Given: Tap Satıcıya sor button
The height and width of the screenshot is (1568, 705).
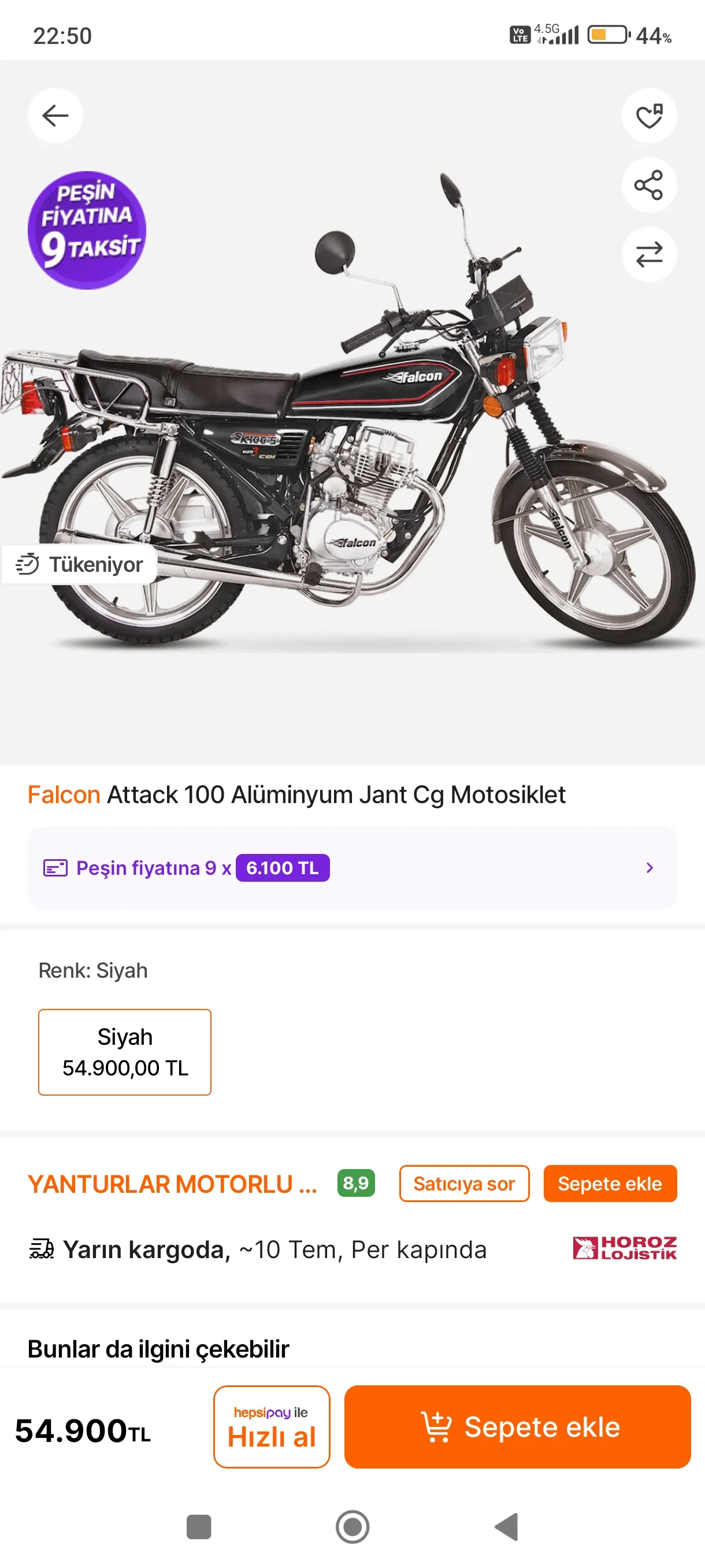Looking at the screenshot, I should (x=463, y=1184).
